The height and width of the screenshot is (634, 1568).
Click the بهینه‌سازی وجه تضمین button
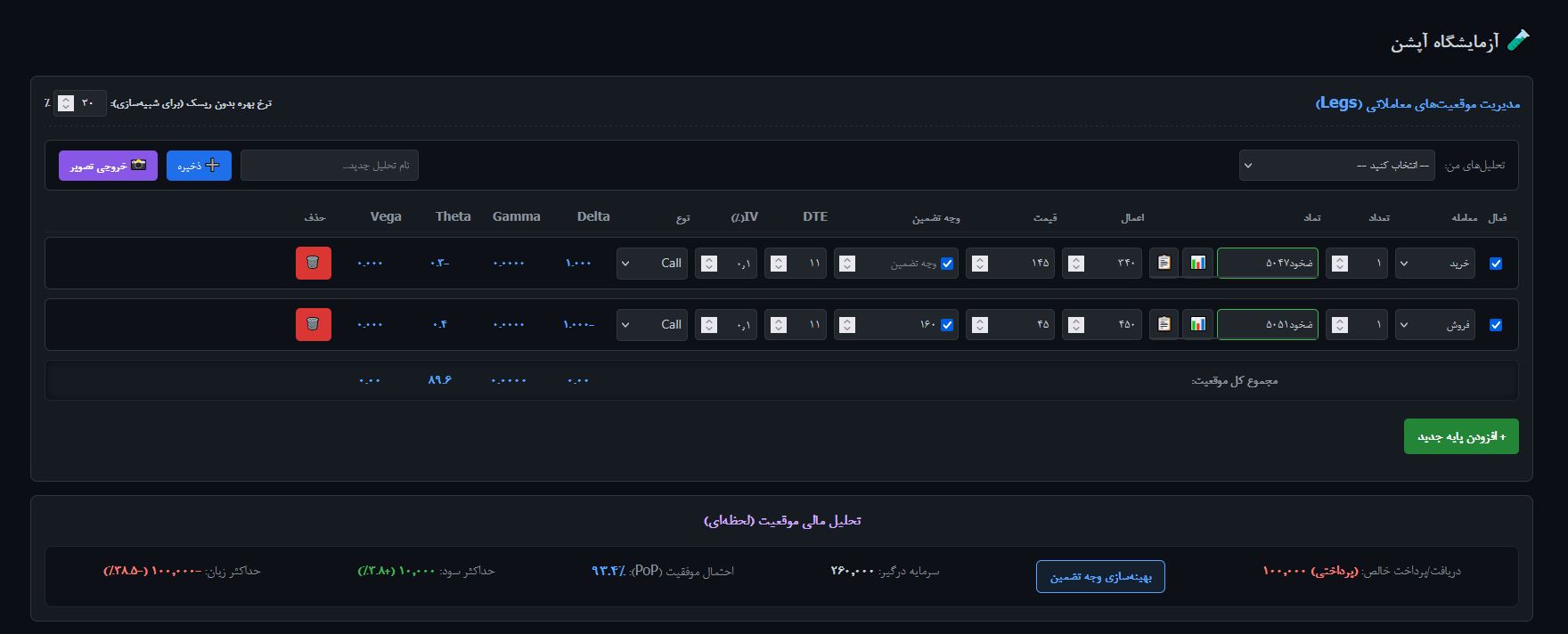pos(1100,577)
